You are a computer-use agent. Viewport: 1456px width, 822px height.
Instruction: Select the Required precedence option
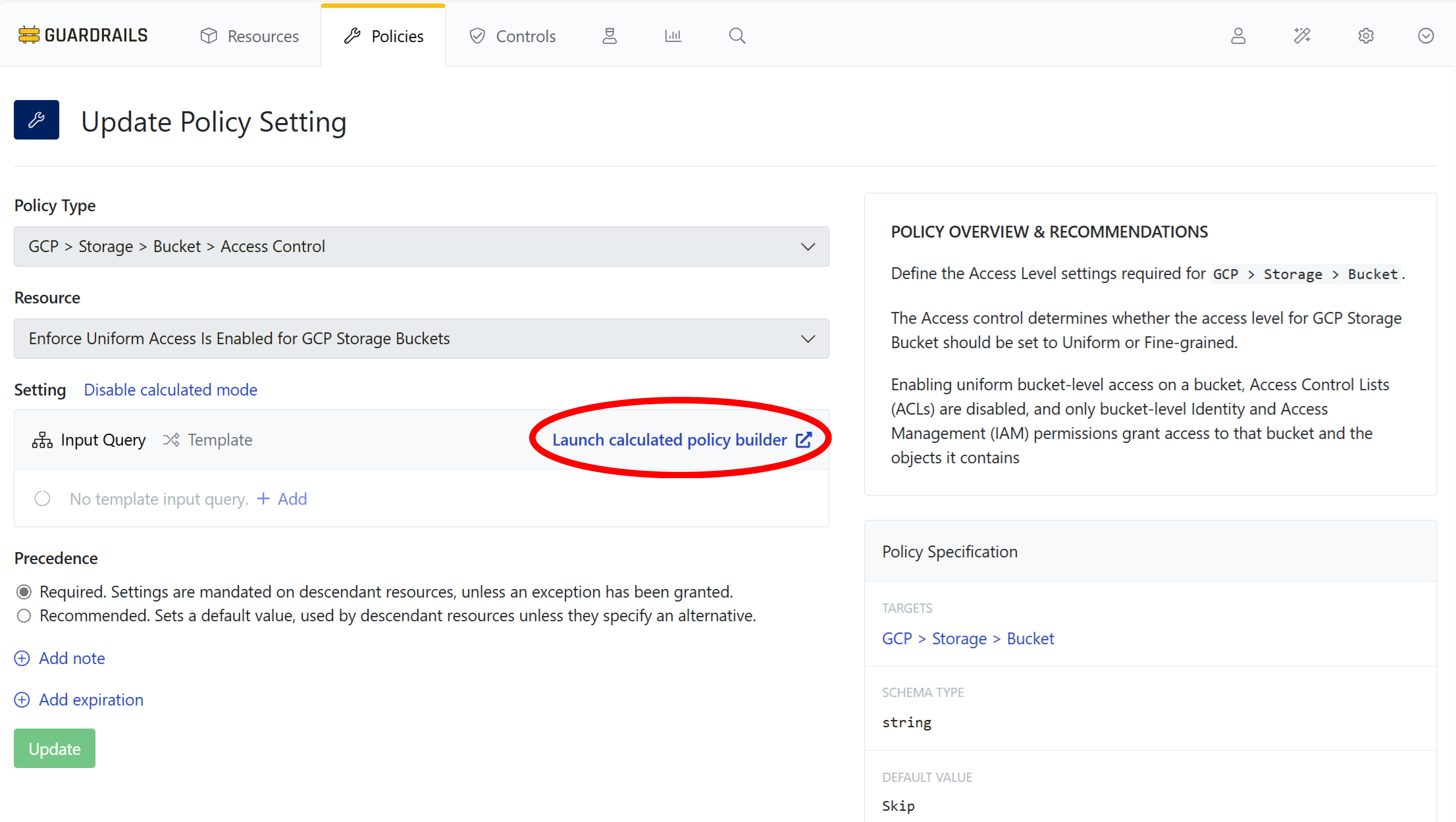coord(24,592)
